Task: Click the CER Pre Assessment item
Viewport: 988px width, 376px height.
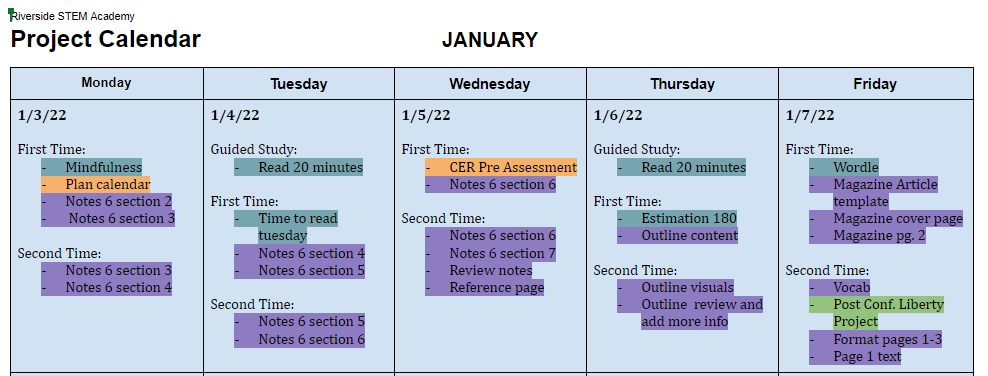Action: point(501,168)
